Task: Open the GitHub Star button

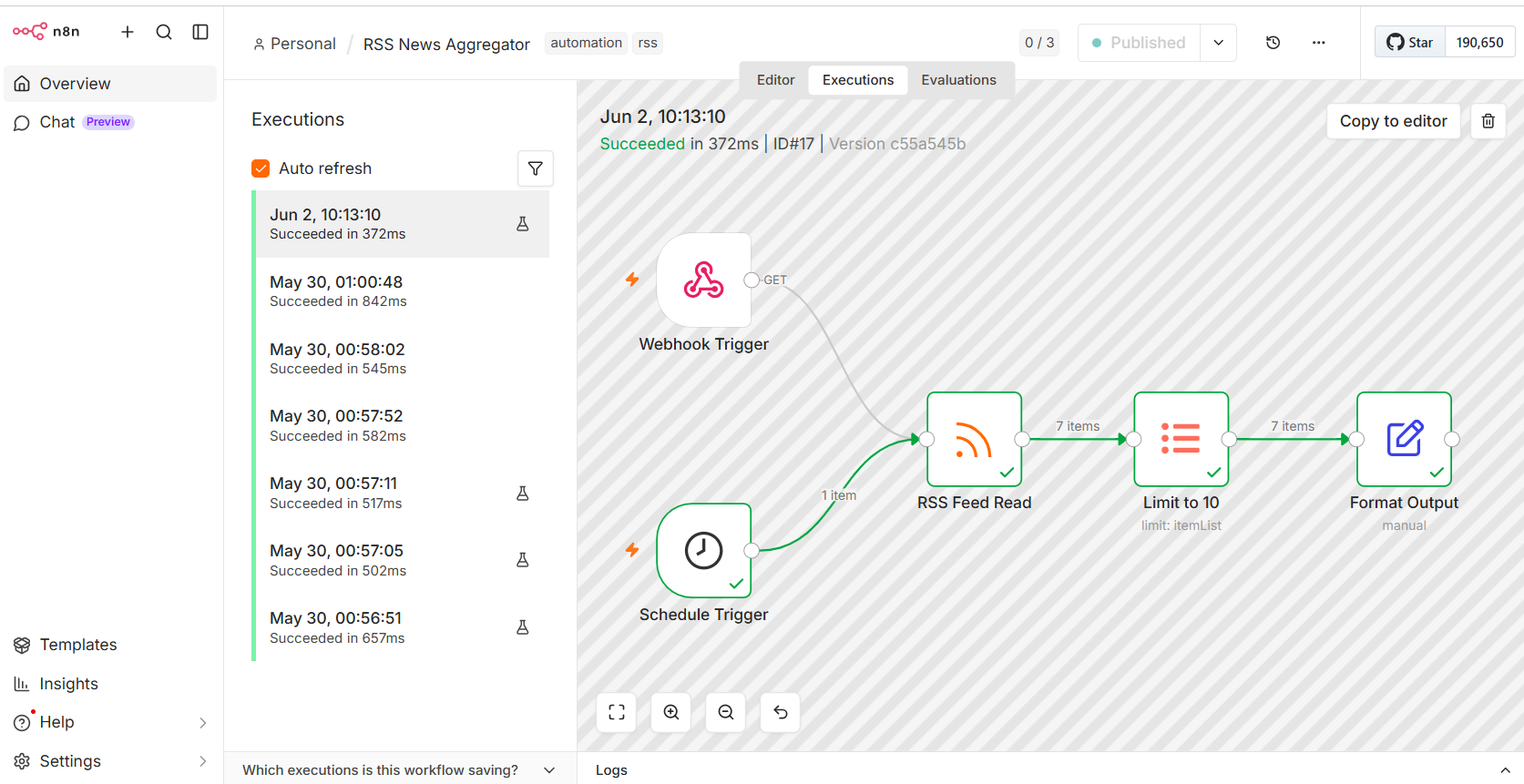Action: [x=1410, y=43]
